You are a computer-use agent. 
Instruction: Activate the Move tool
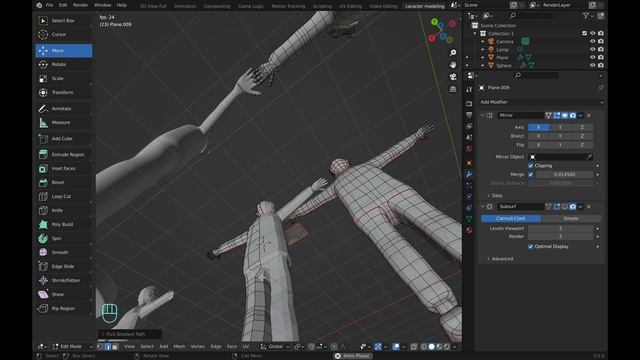tap(64, 51)
